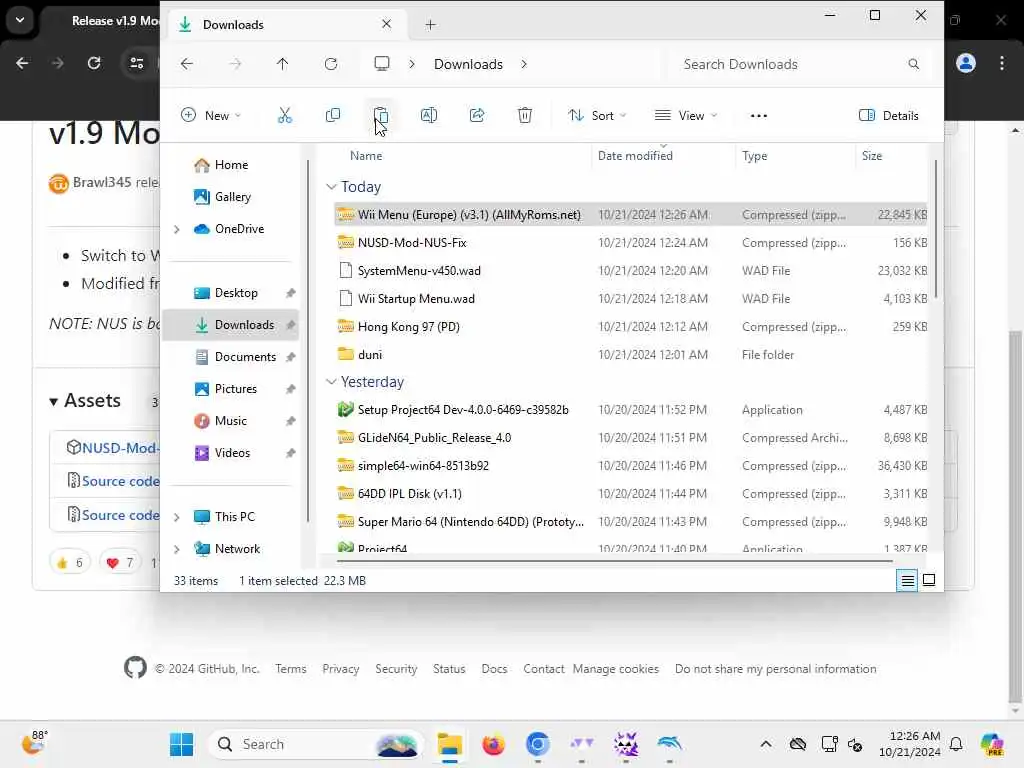Click the Windows Start button

[181, 744]
